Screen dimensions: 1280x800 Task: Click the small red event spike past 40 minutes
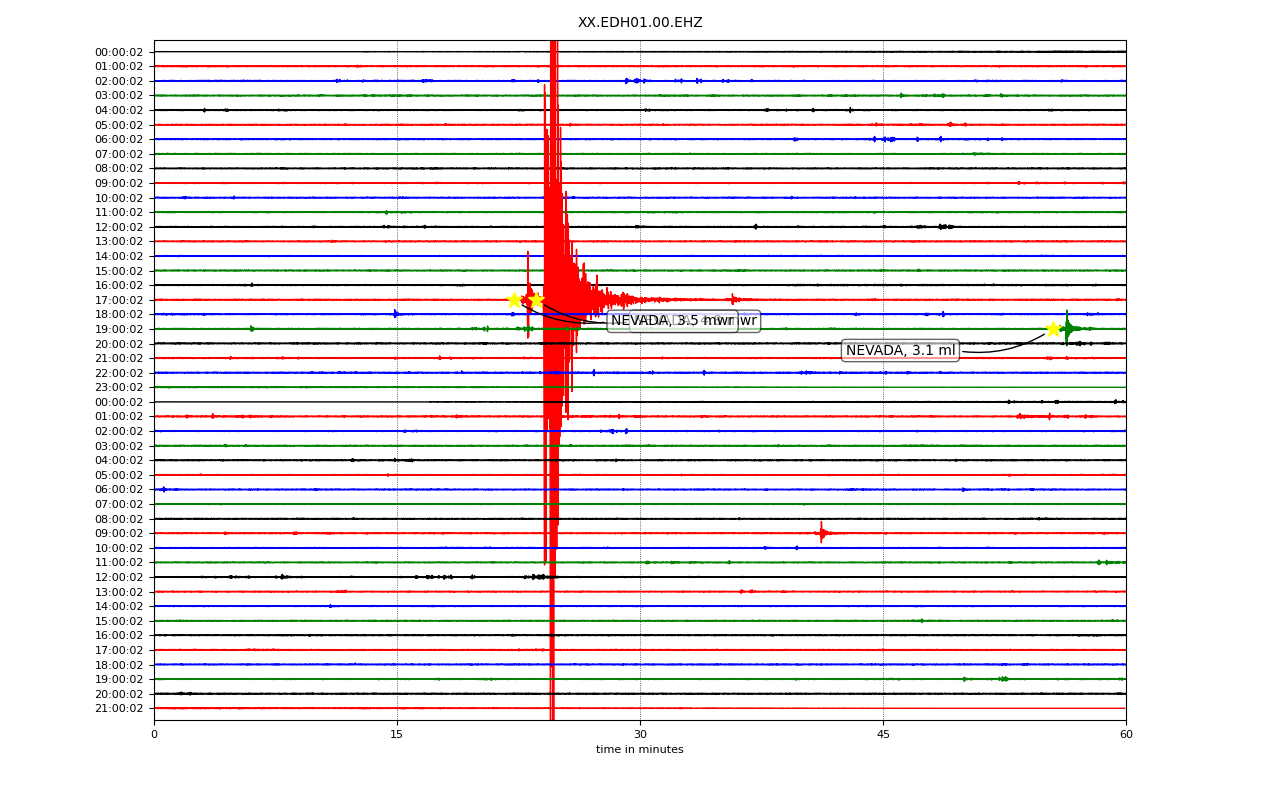pos(821,533)
